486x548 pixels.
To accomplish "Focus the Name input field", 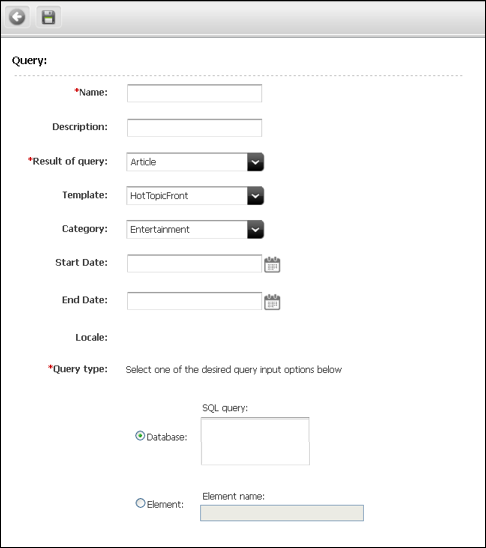I will [x=194, y=93].
